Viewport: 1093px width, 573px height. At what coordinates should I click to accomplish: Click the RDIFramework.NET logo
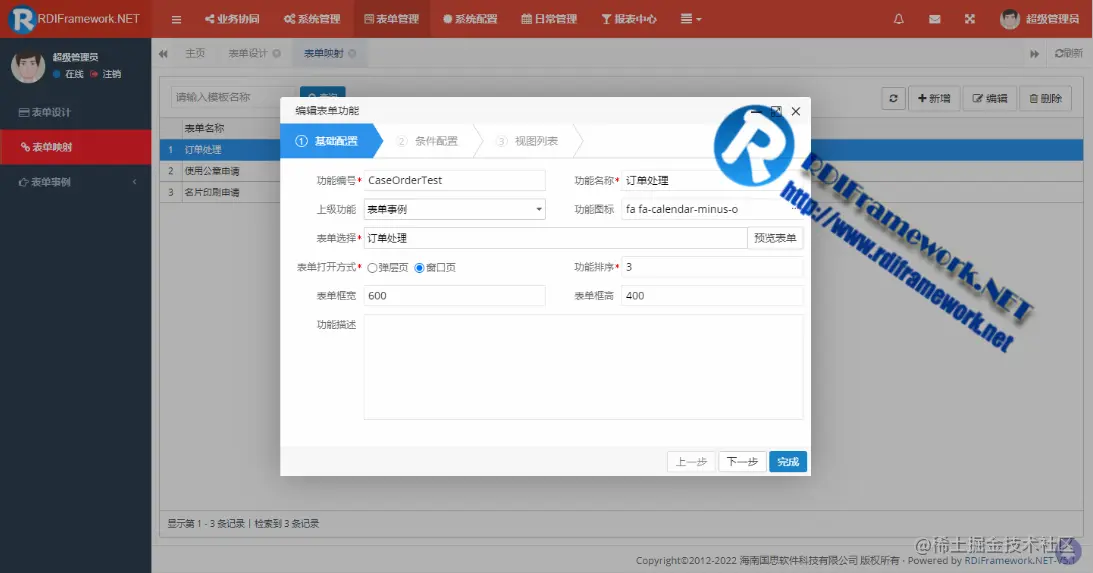click(x=75, y=19)
